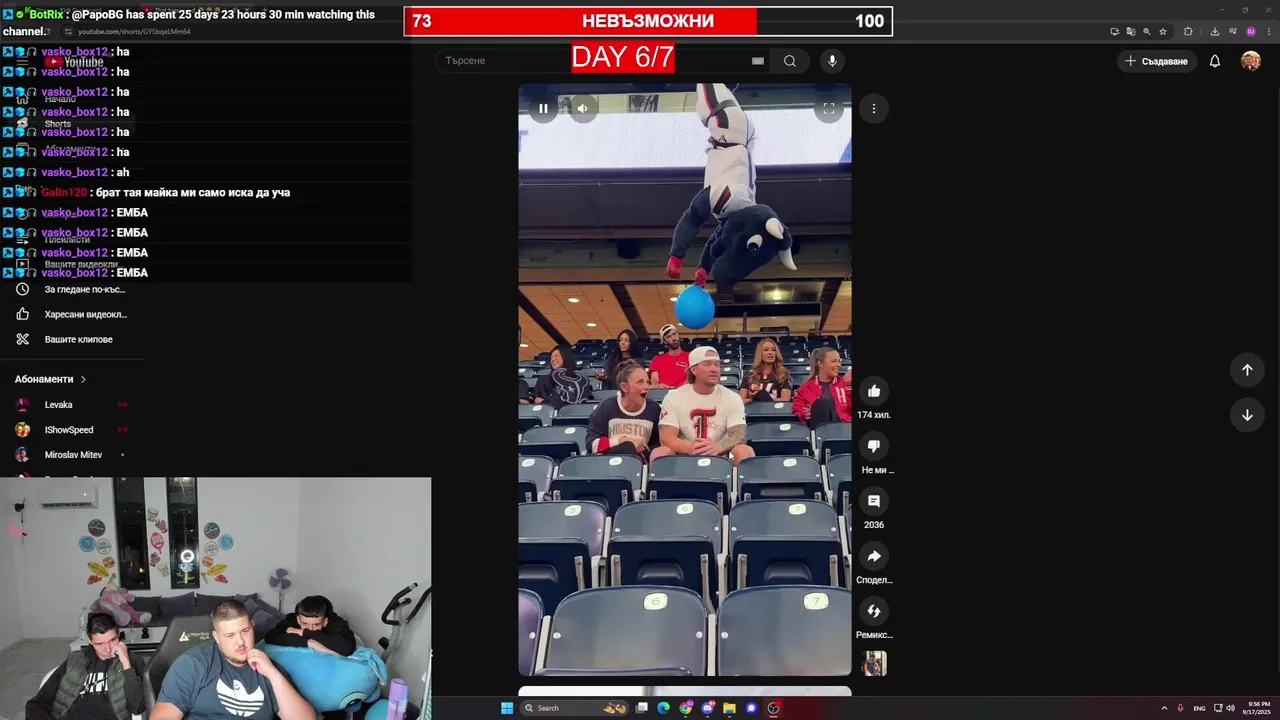Switch the ENG input language

(x=1199, y=708)
